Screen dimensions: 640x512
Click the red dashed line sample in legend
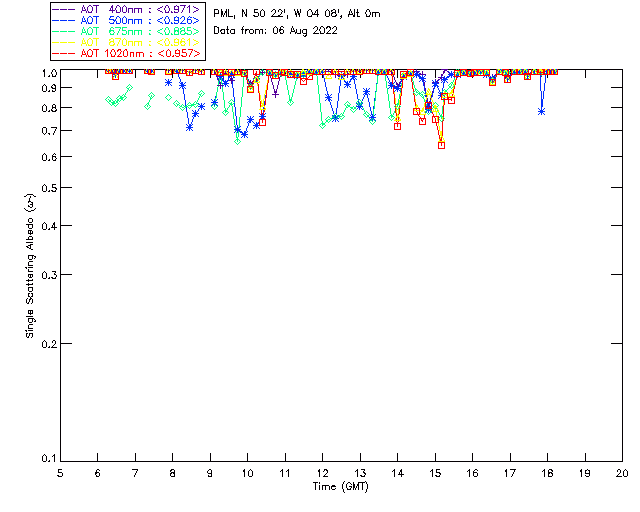[x=64, y=53]
